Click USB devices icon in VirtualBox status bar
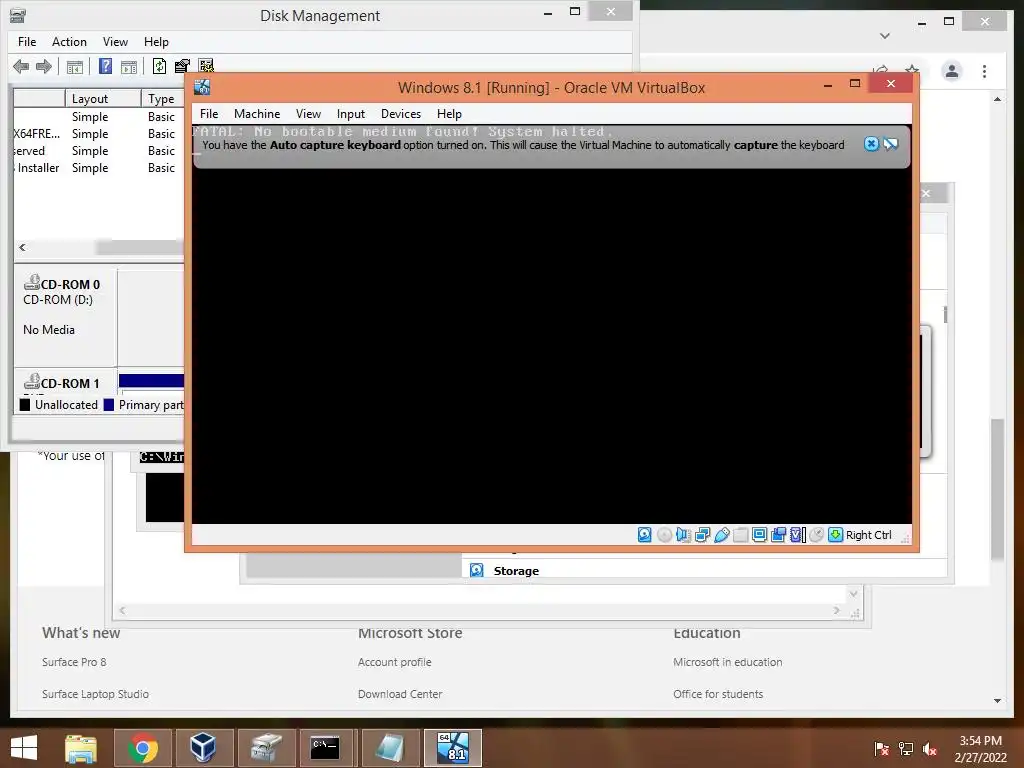1024x768 pixels. pos(722,535)
